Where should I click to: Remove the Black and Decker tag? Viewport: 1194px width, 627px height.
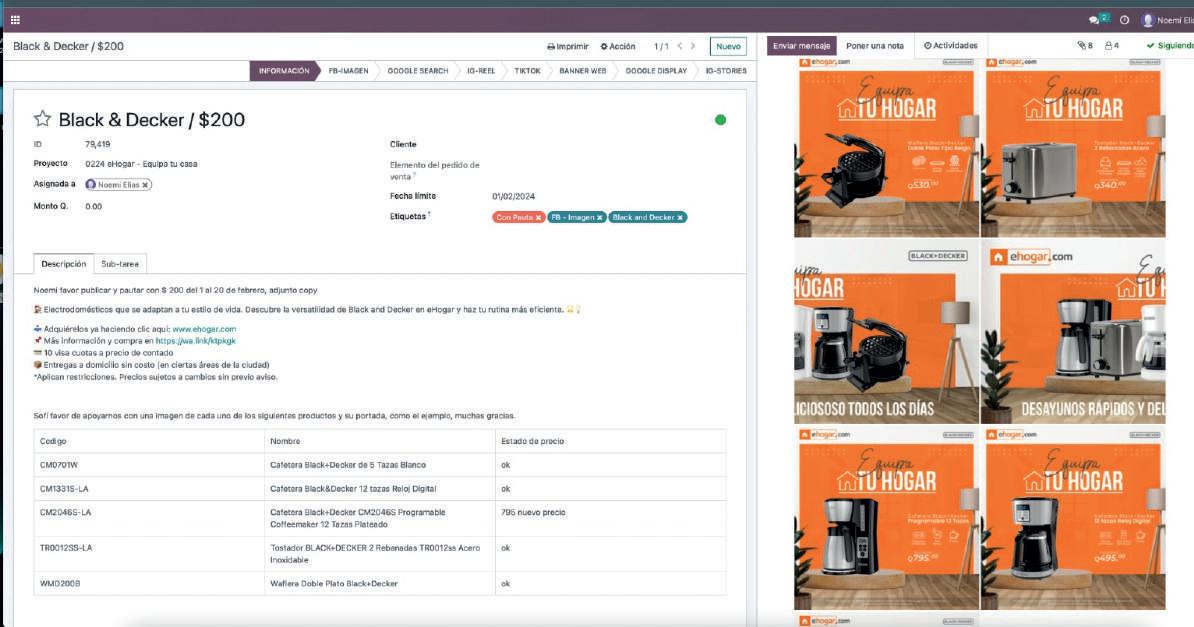pyautogui.click(x=680, y=218)
